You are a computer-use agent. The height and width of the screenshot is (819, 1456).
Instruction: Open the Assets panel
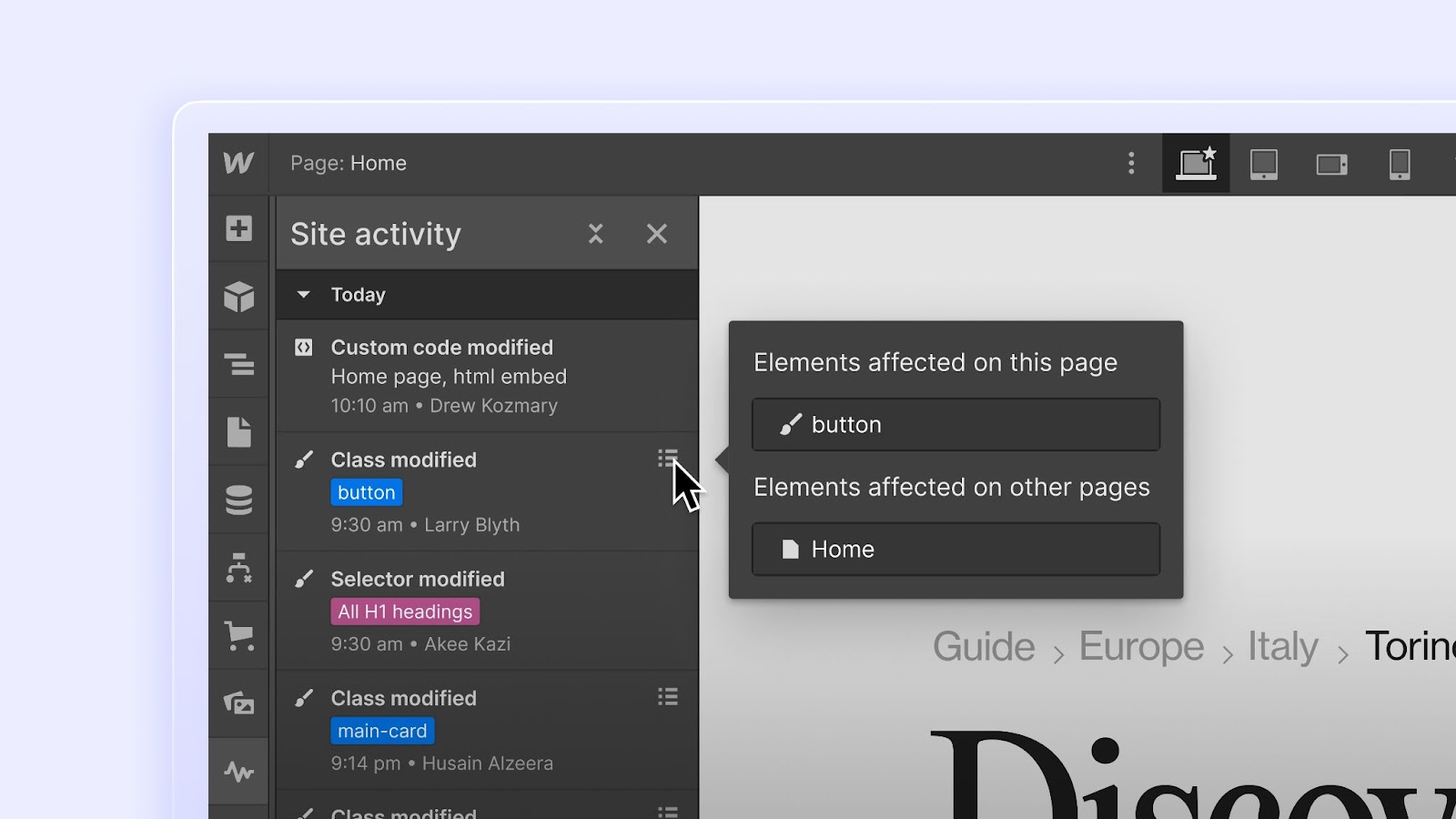[x=239, y=703]
